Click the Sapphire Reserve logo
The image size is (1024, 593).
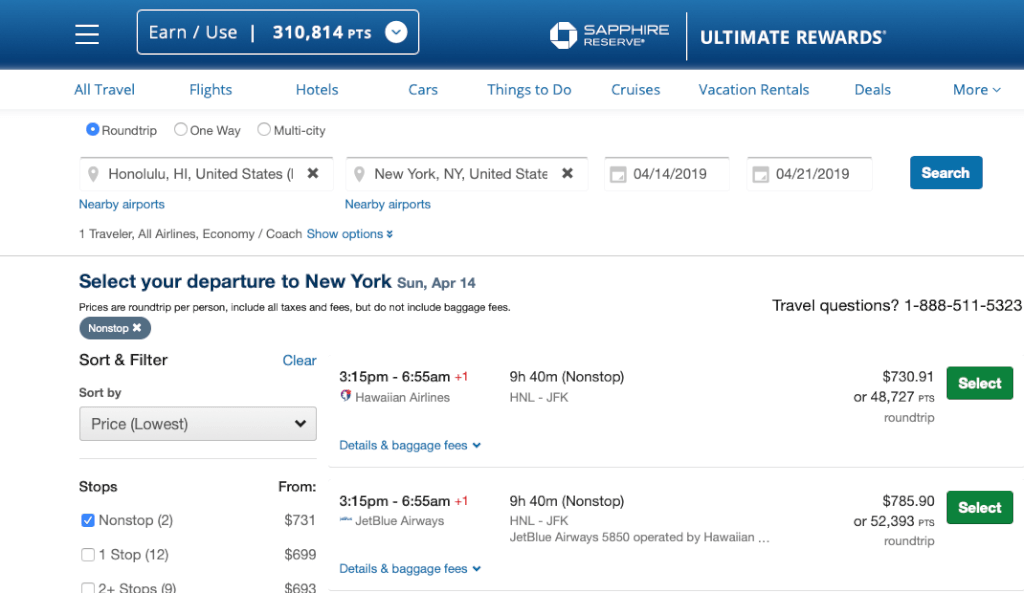click(x=610, y=35)
